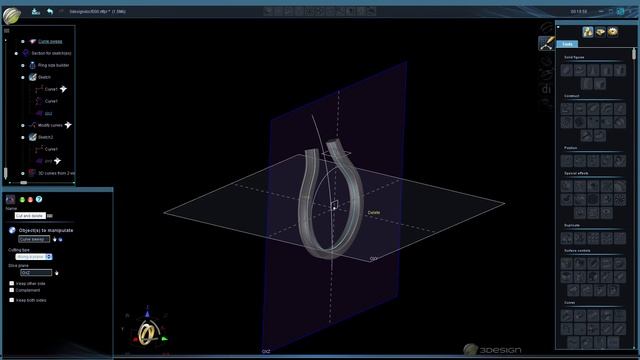Click the save file icon in top bar
The height and width of the screenshot is (360, 640).
36,11
